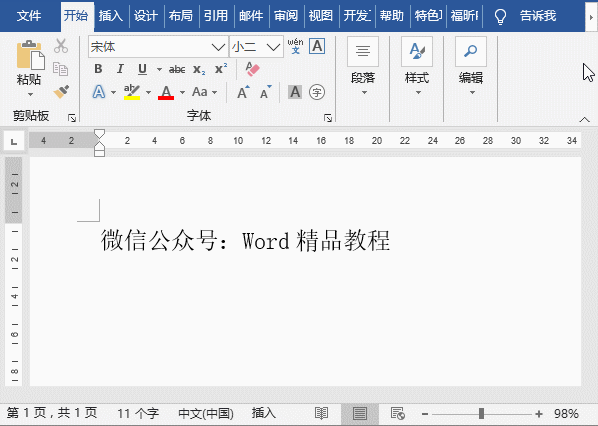Apply red font color
The height and width of the screenshot is (426, 598).
pyautogui.click(x=166, y=92)
